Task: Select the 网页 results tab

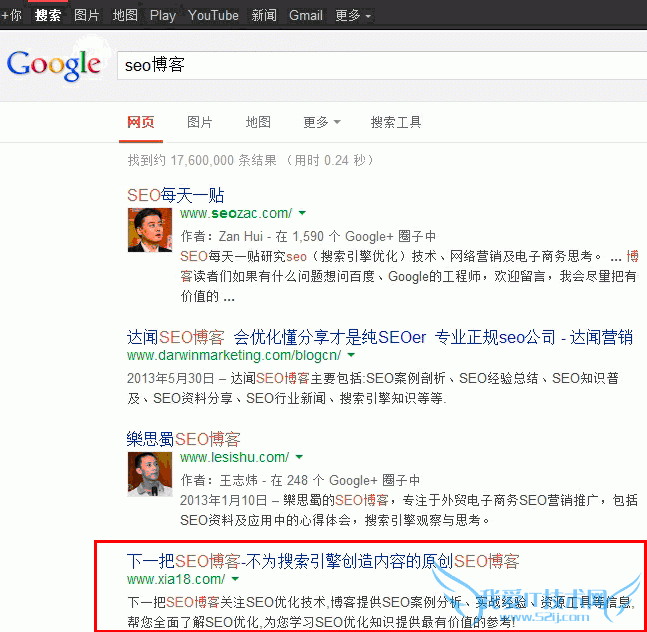Action: (x=141, y=122)
